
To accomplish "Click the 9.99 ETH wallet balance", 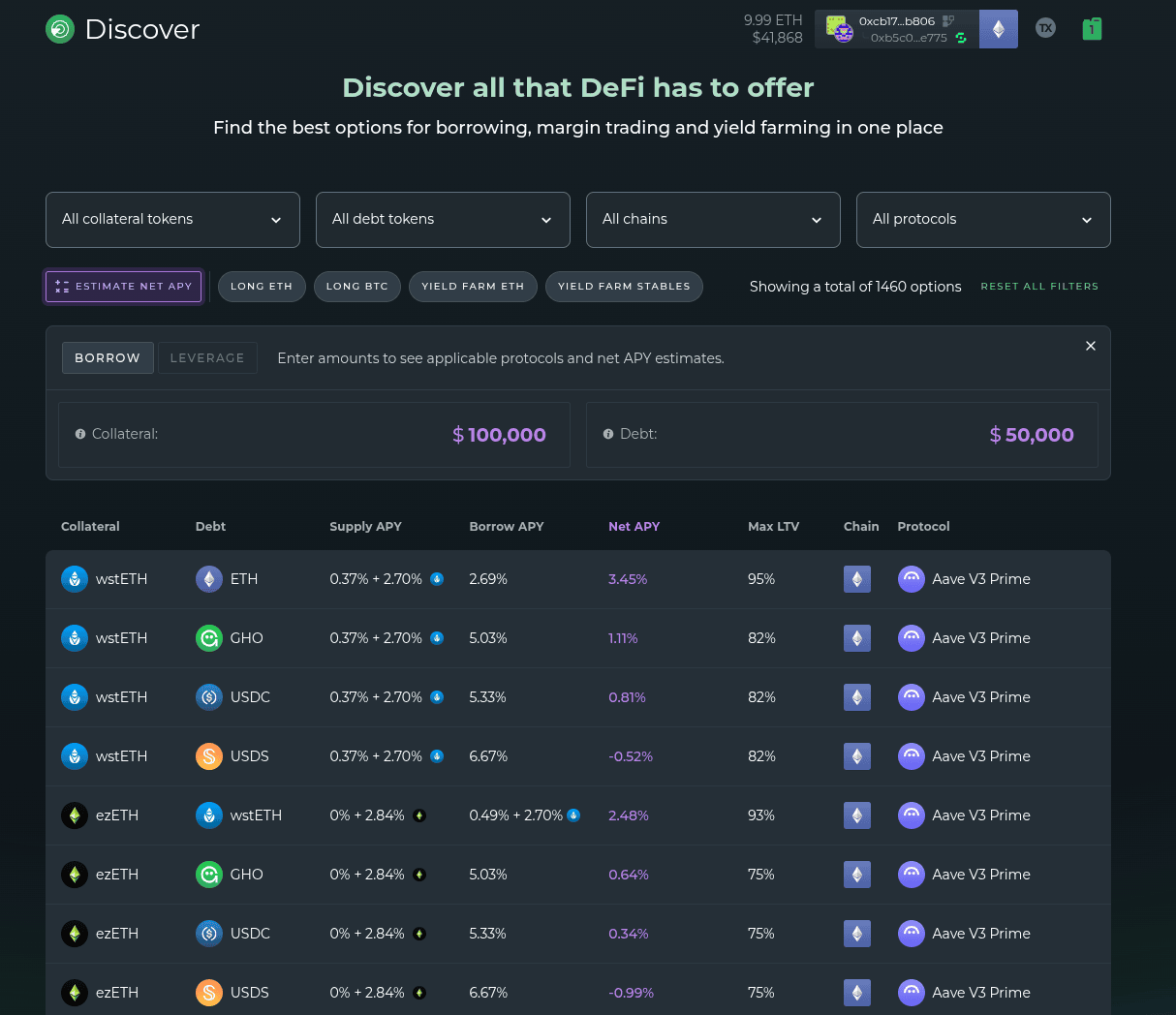I will 773,20.
